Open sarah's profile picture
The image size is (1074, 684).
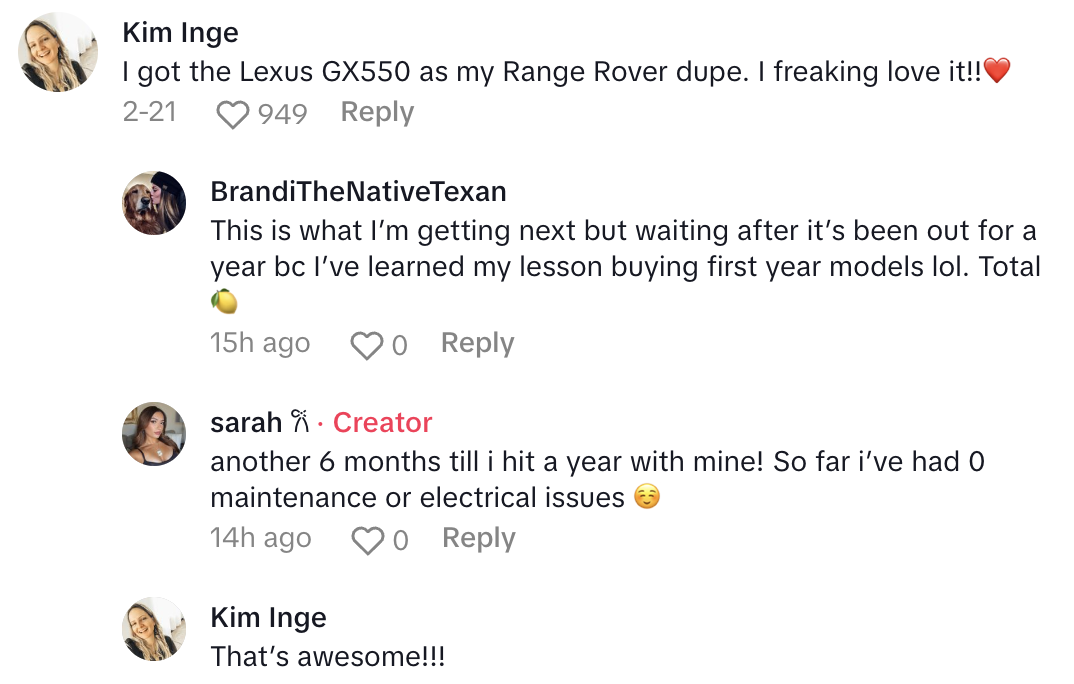tap(154, 434)
